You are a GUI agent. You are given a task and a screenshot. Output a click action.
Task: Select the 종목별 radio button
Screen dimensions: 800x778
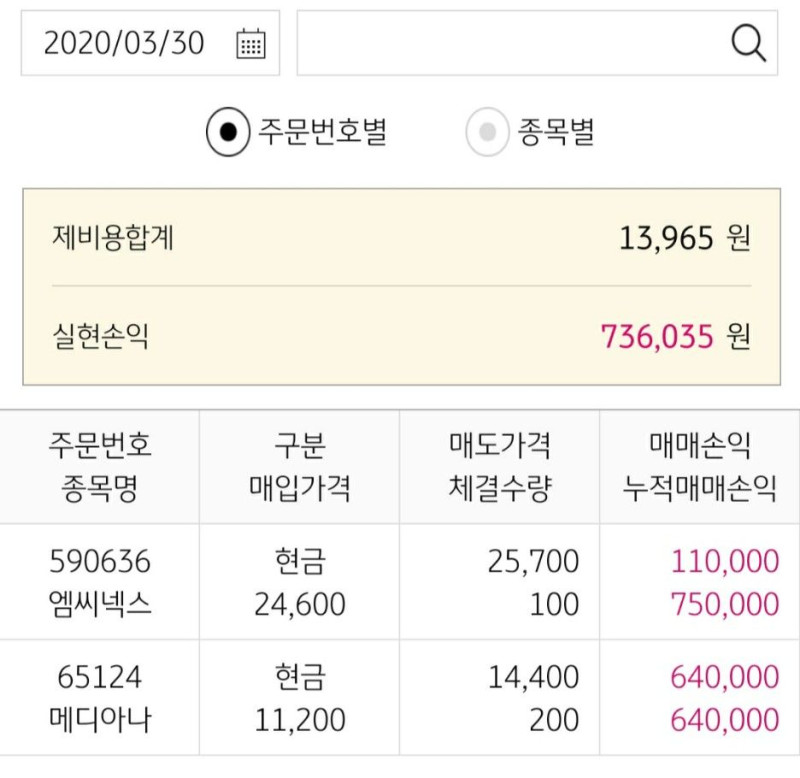[x=488, y=133]
